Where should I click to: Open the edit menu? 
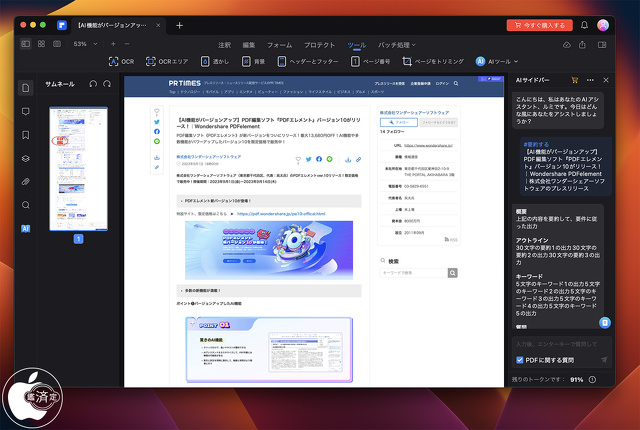249,45
